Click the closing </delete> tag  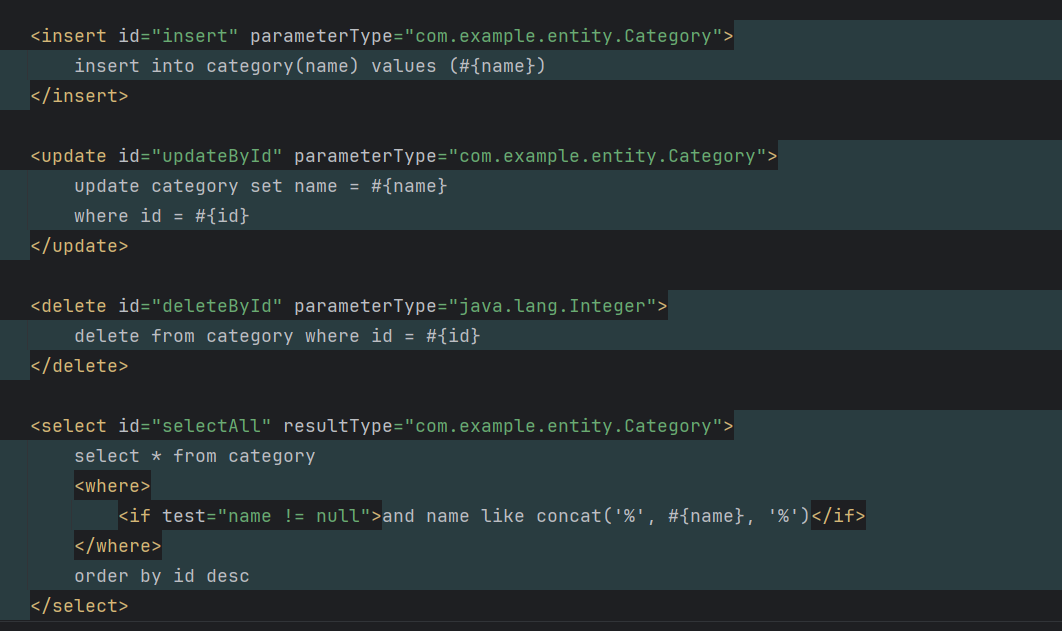79,366
